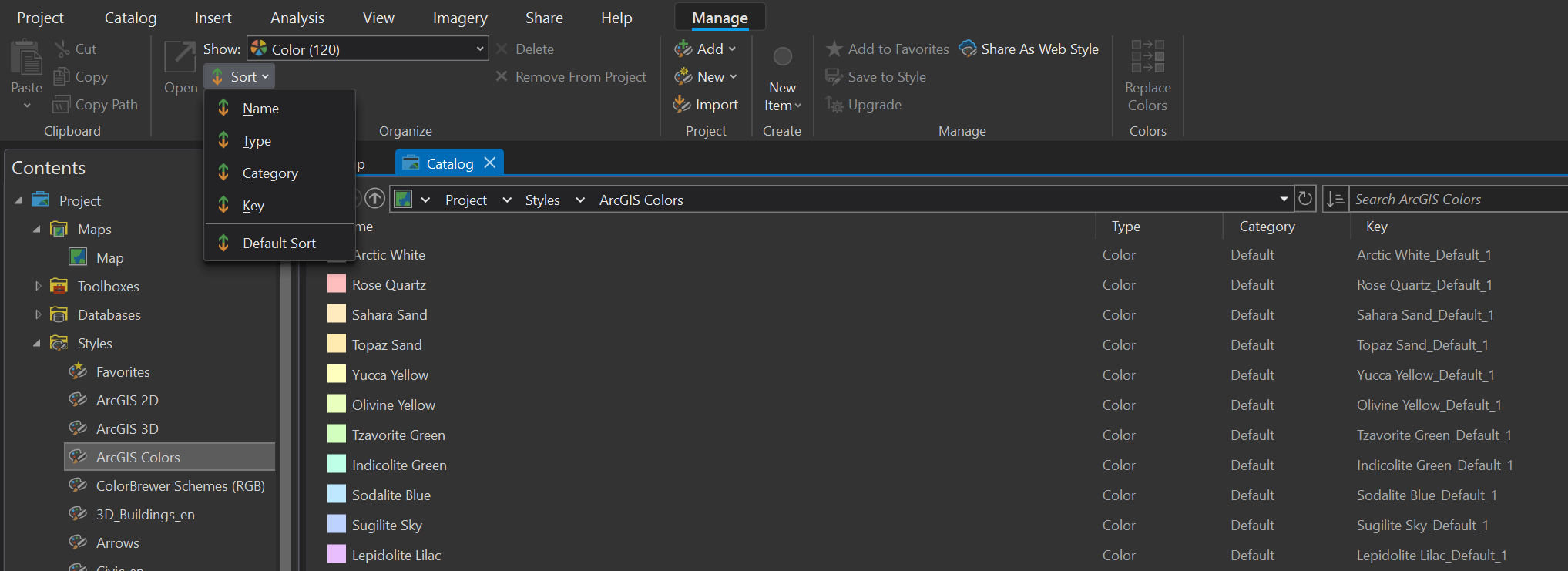Open the path bar history dropdown arrow
Image resolution: width=1568 pixels, height=571 pixels.
point(1284,199)
